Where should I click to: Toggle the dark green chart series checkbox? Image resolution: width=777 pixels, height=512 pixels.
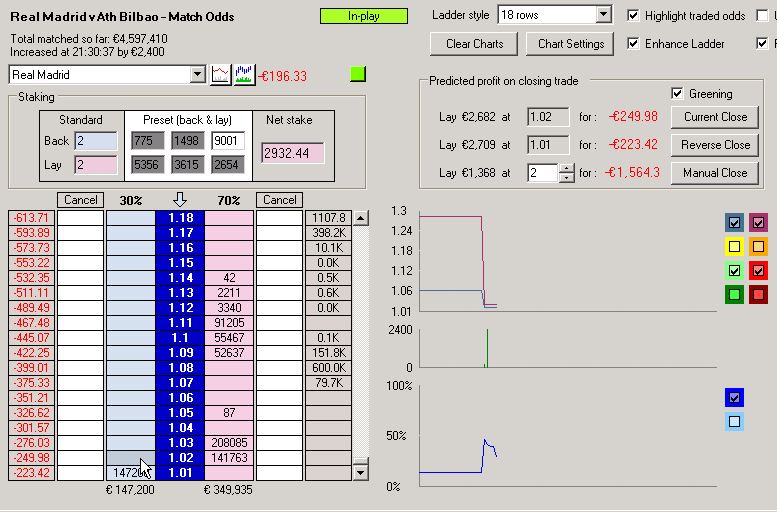(735, 295)
